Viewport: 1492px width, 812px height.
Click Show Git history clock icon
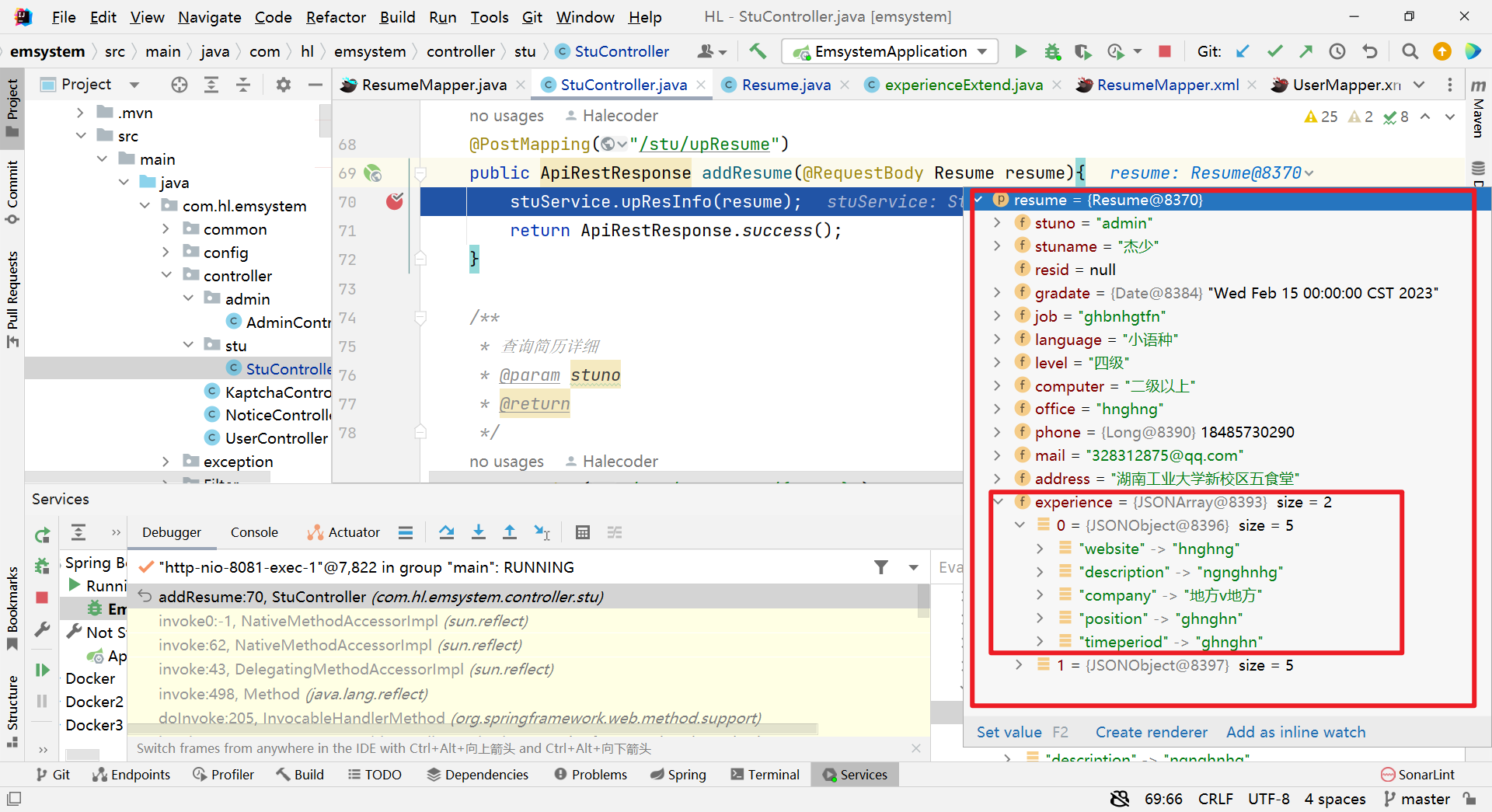1337,51
